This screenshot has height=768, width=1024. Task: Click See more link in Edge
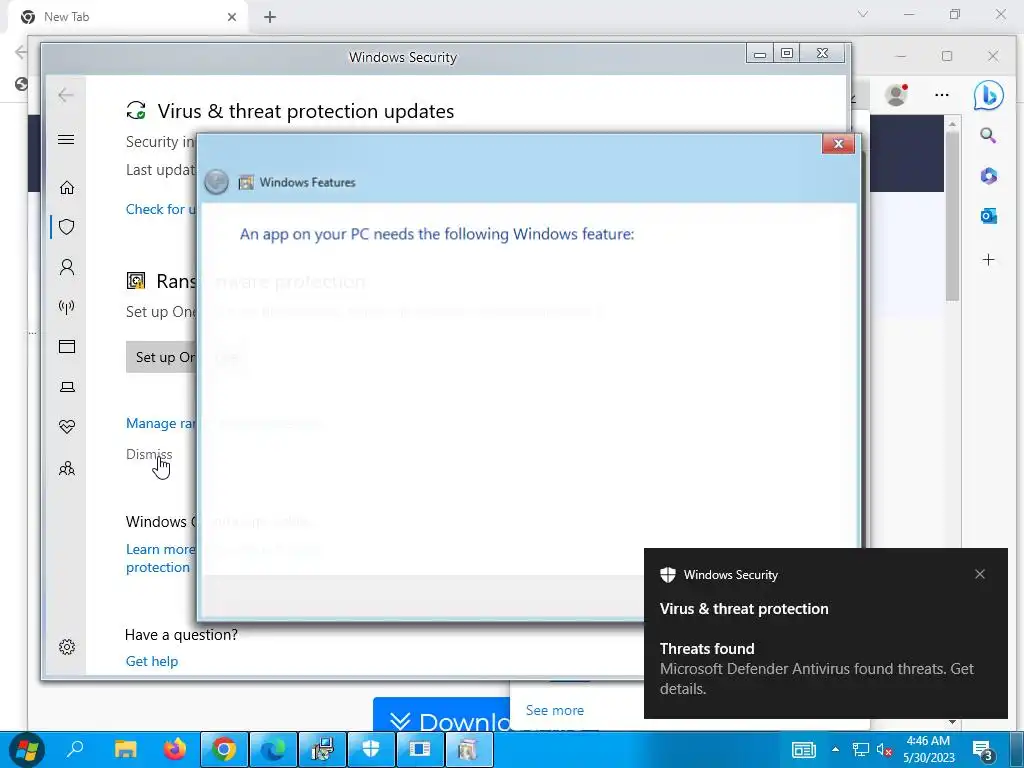pyautogui.click(x=554, y=710)
